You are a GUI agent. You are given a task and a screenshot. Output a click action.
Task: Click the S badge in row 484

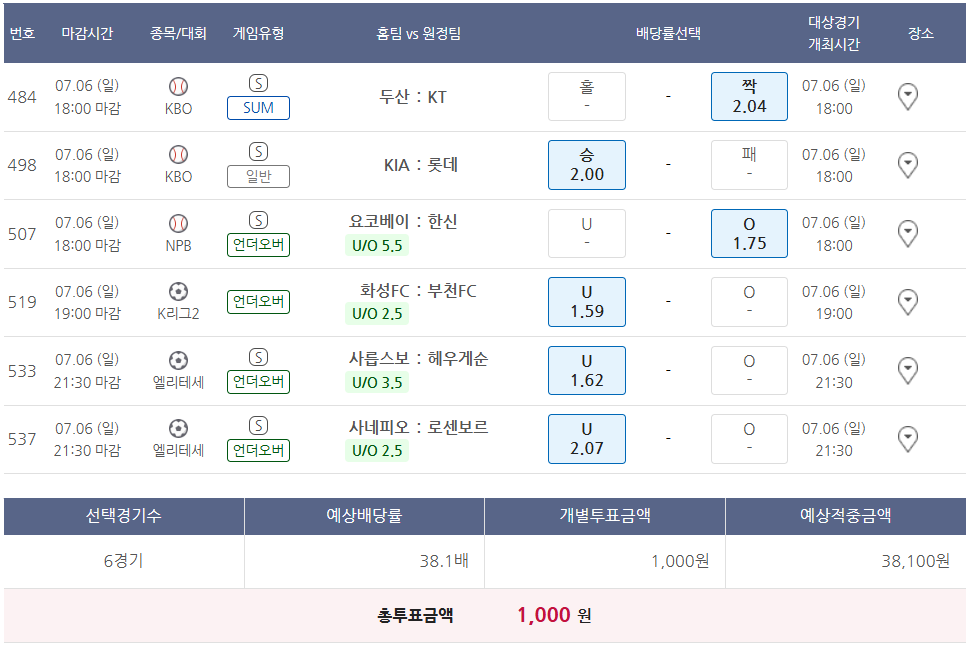[258, 84]
